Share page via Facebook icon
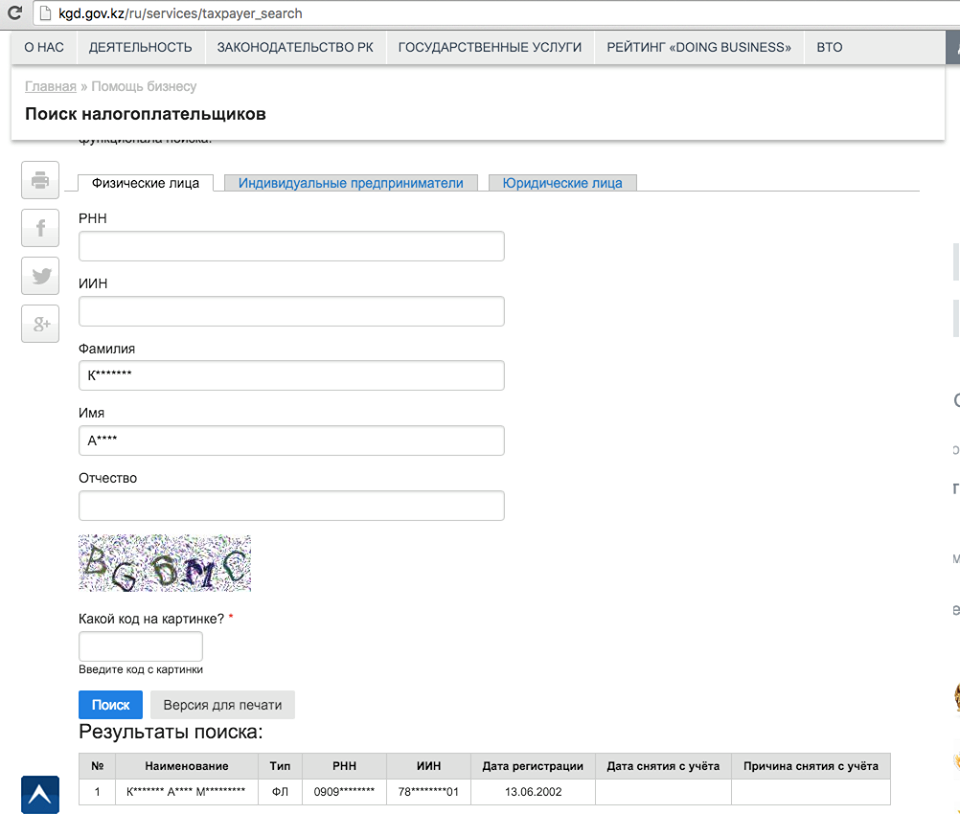960x814 pixels. (40, 228)
